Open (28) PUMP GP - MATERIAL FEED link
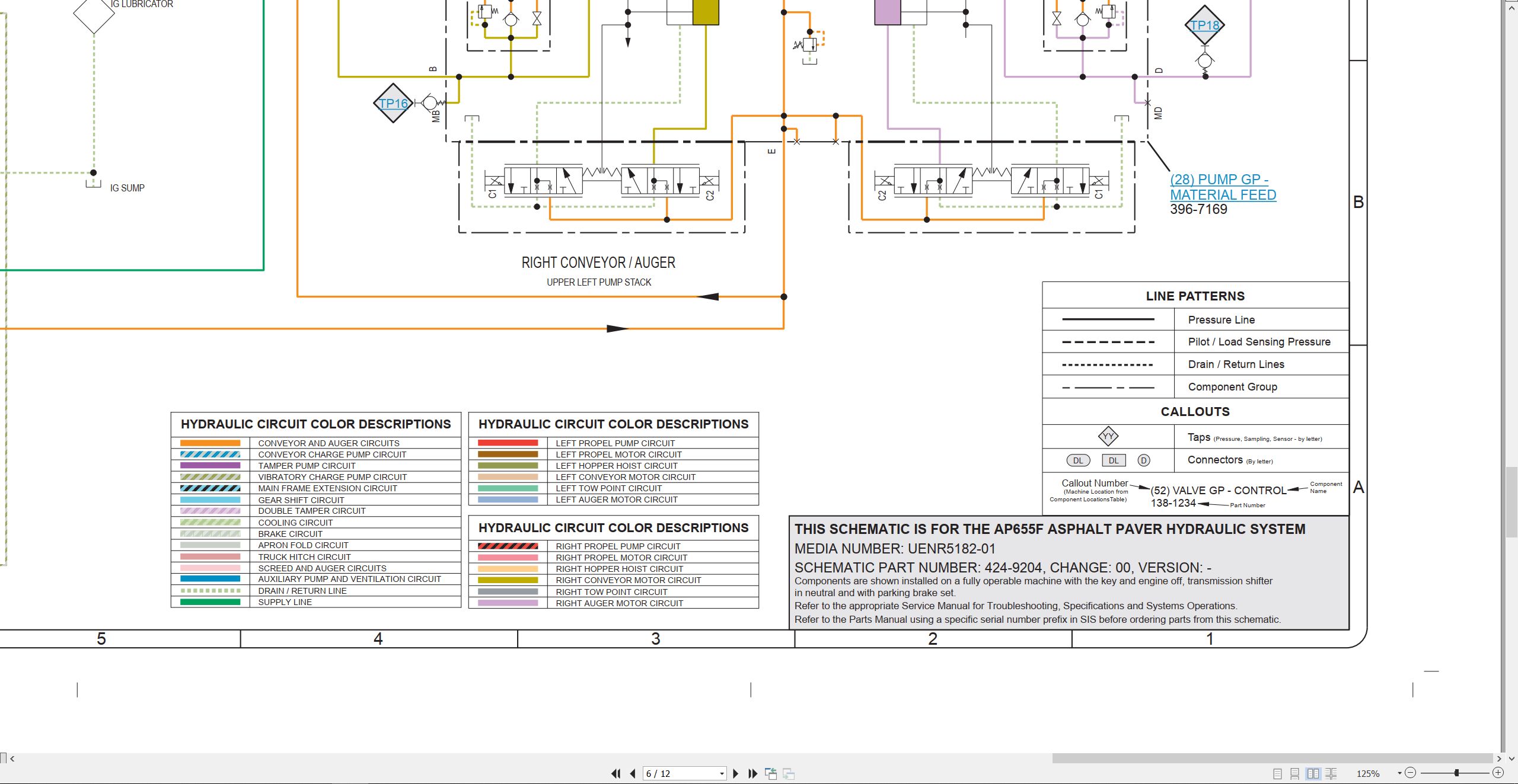The image size is (1518, 784). [1223, 187]
